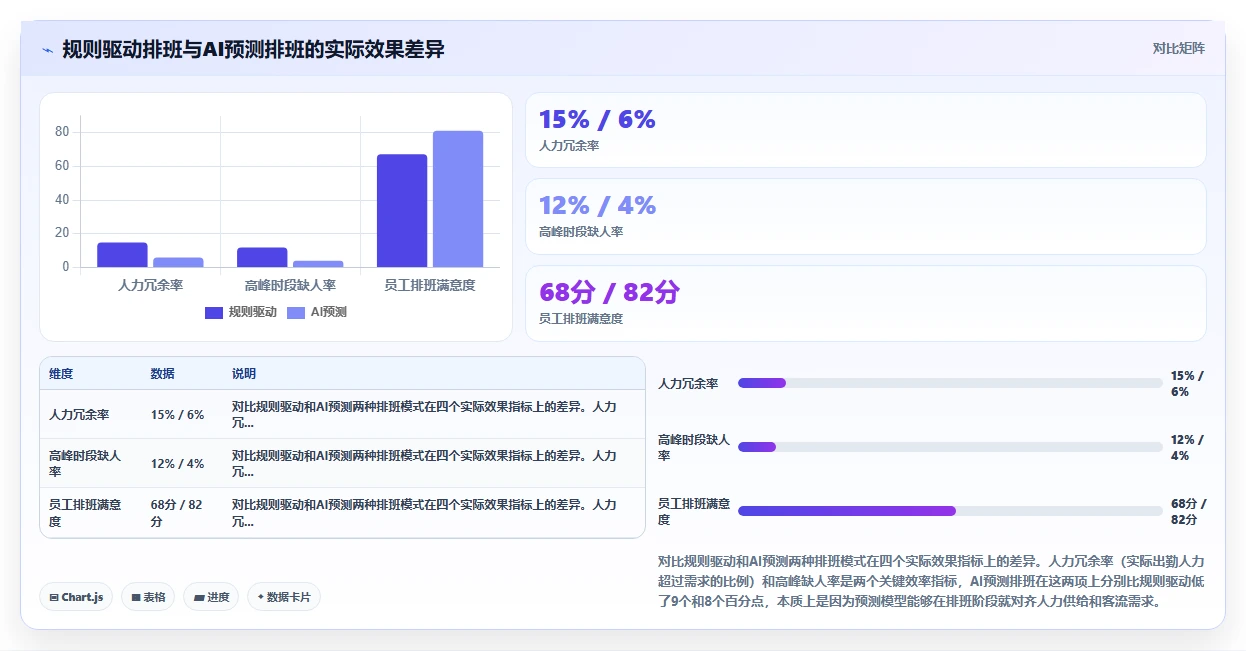The image size is (1246, 651).
Task: Select the 68分 / 82分 stat card value
Action: tap(609, 293)
